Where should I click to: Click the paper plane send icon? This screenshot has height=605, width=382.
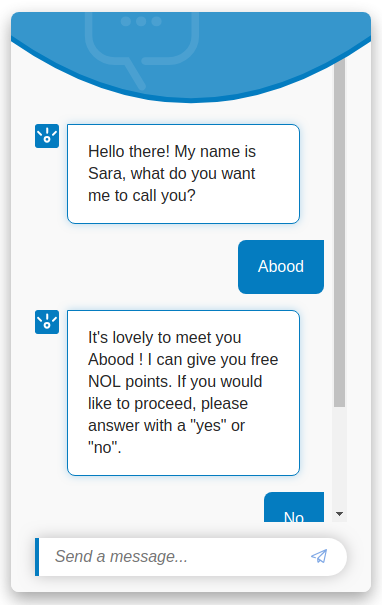coord(319,556)
